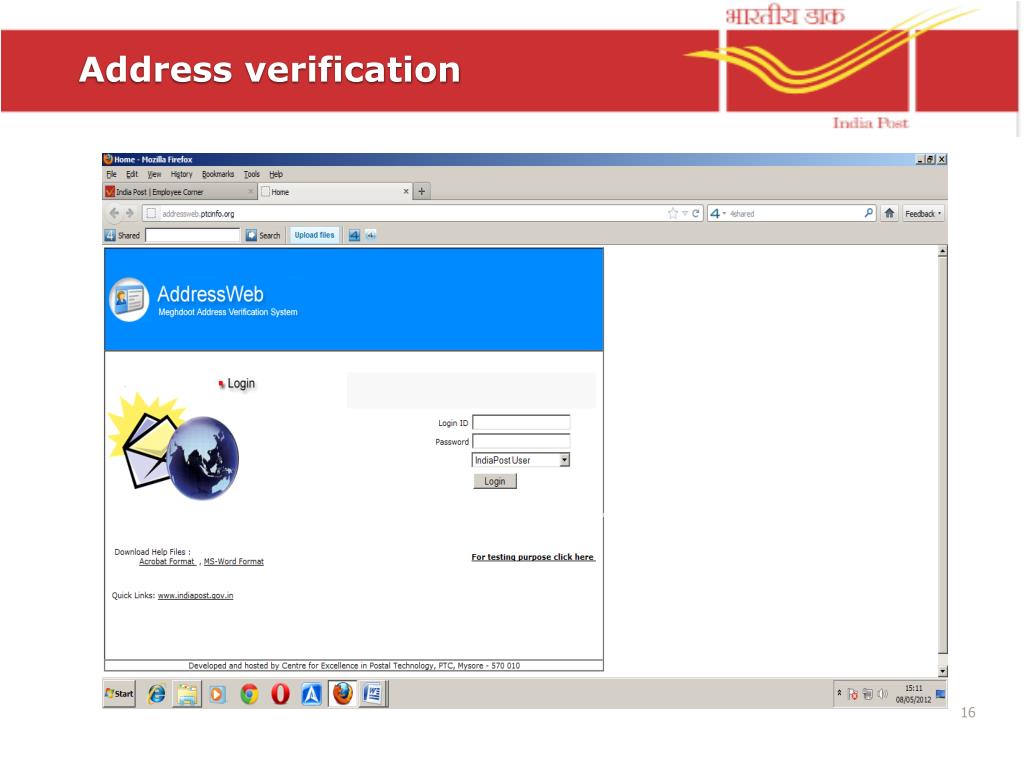Open Windows Explorer folder taskbar icon
Screen dimensions: 1024x768
coord(187,694)
